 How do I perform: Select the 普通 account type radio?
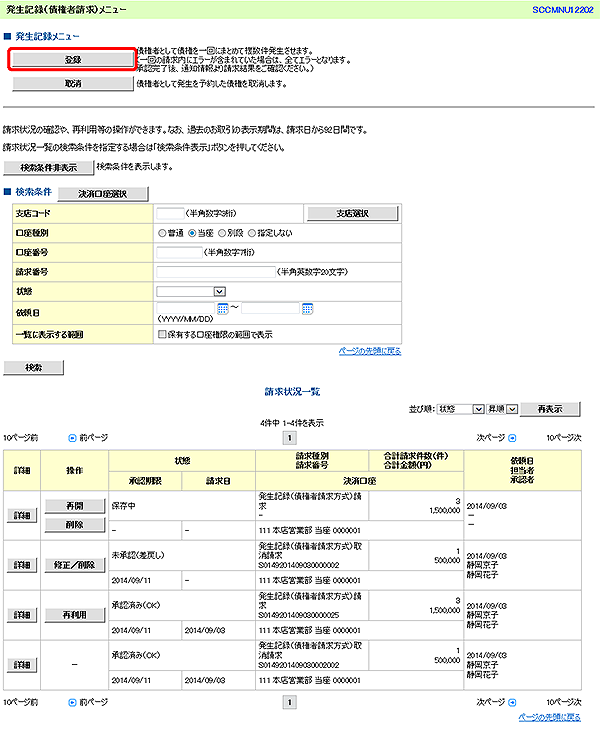pyautogui.click(x=162, y=233)
